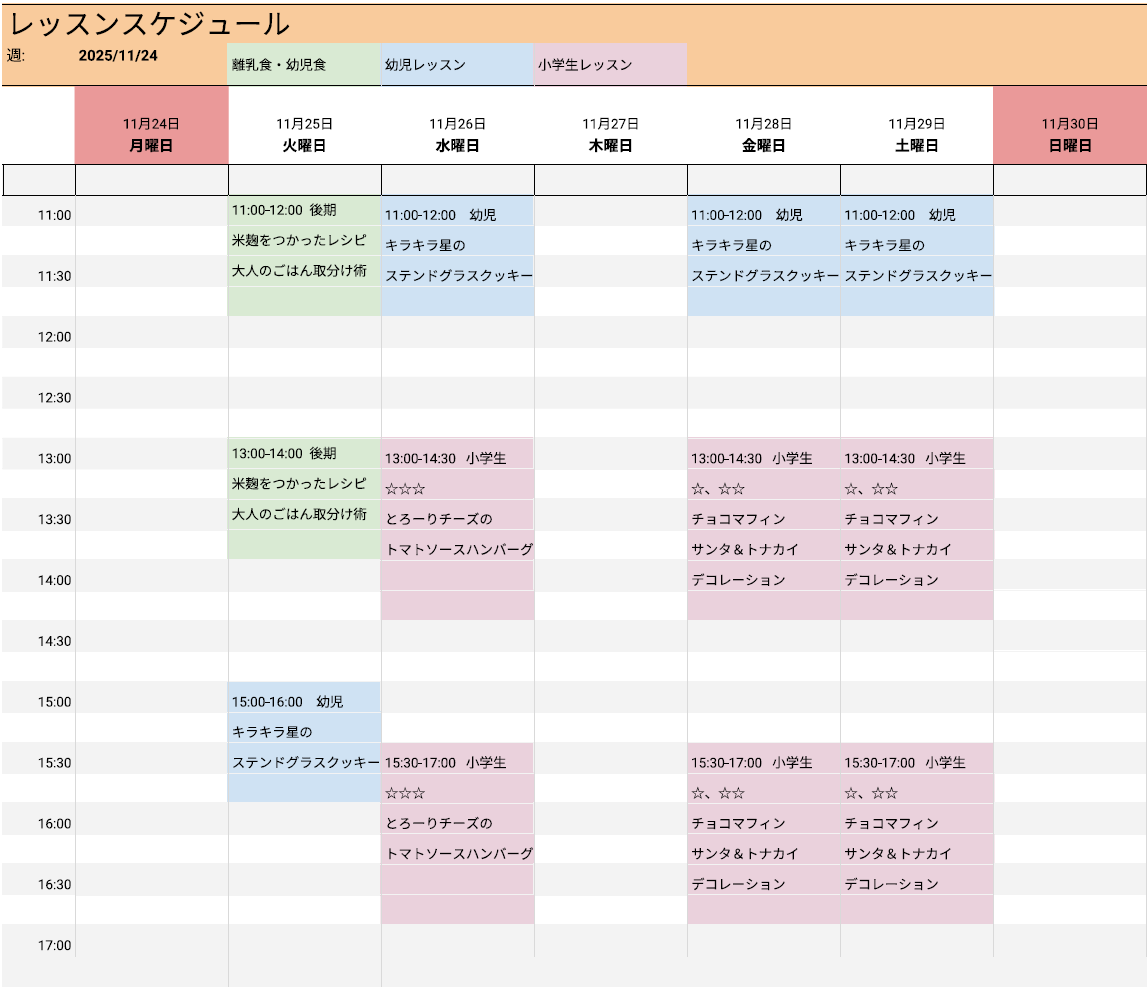The height and width of the screenshot is (991, 1147).
Task: Select the Sunday 11月30日 日曜日 header
Action: [1069, 135]
